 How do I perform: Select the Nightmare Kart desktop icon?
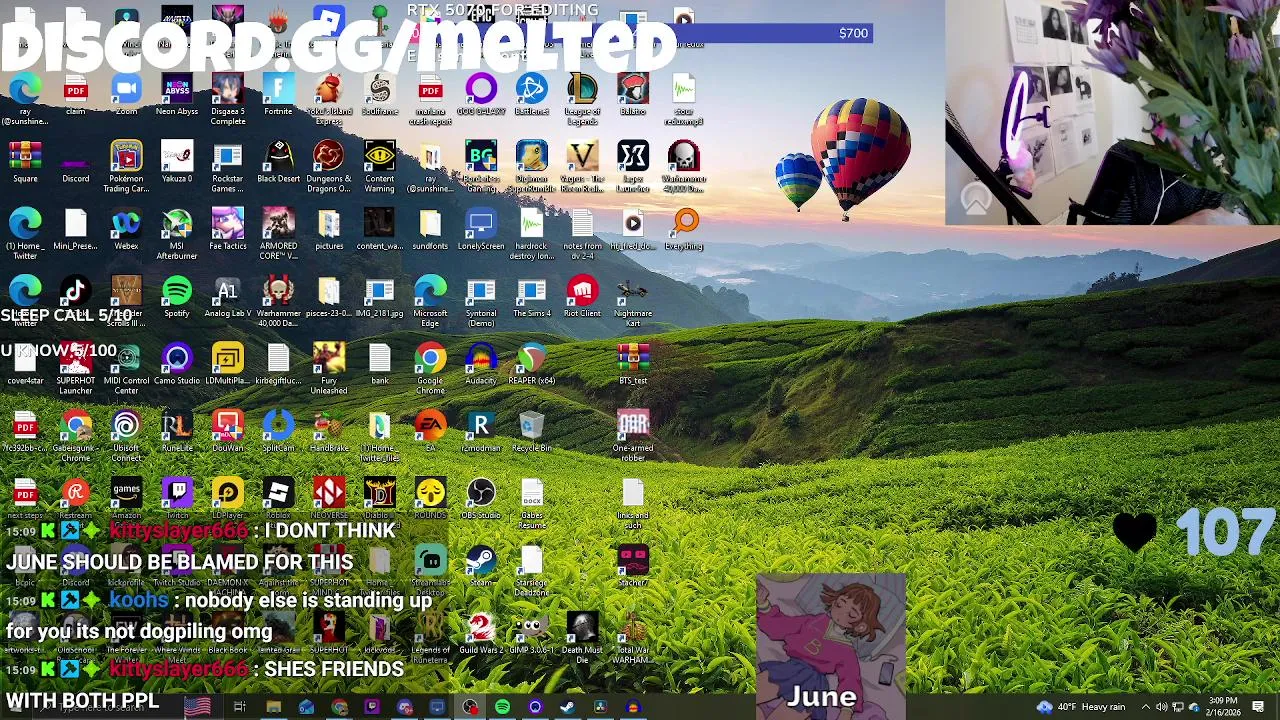[x=633, y=301]
